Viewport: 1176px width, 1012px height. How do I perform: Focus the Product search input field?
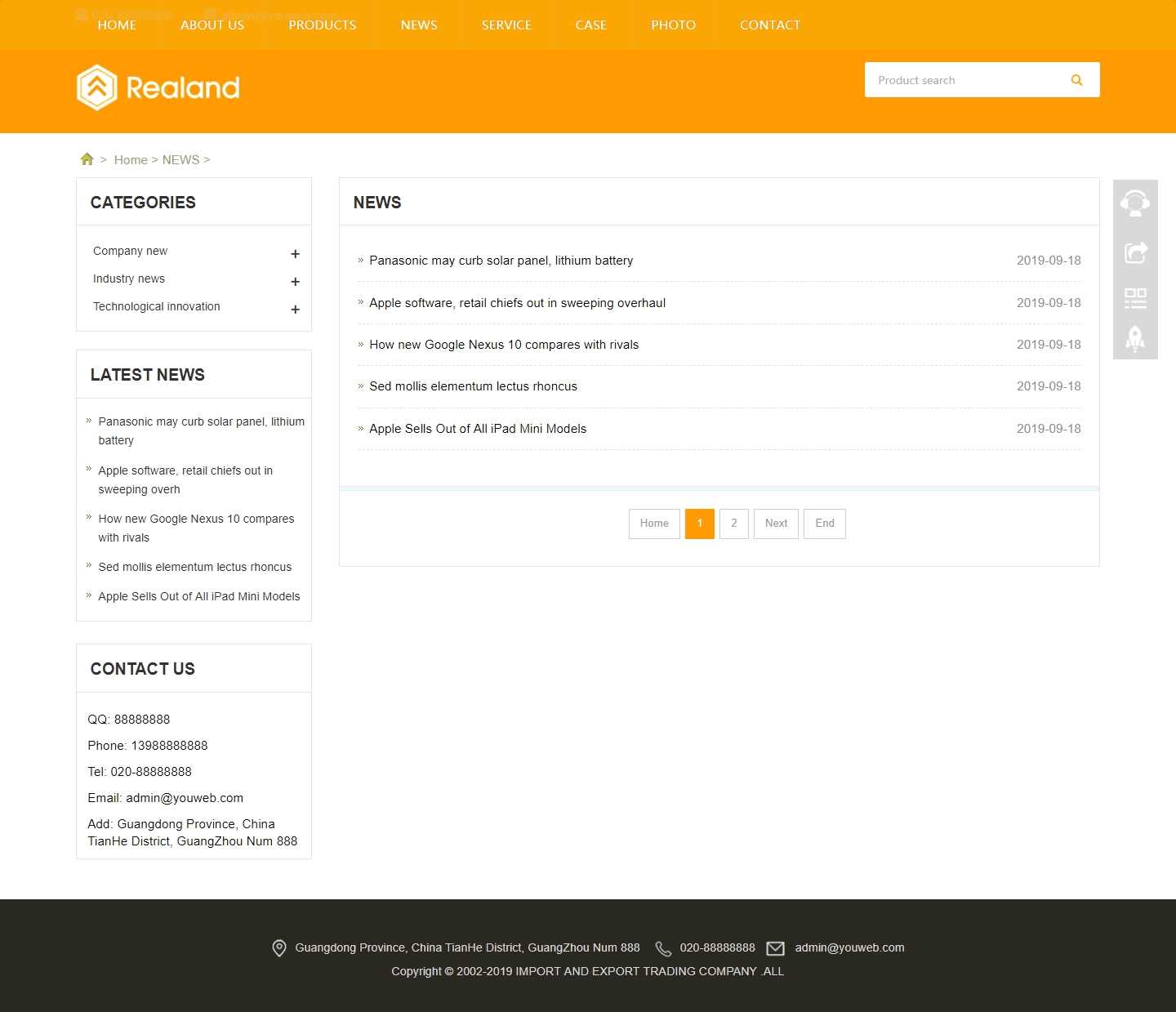click(x=964, y=80)
